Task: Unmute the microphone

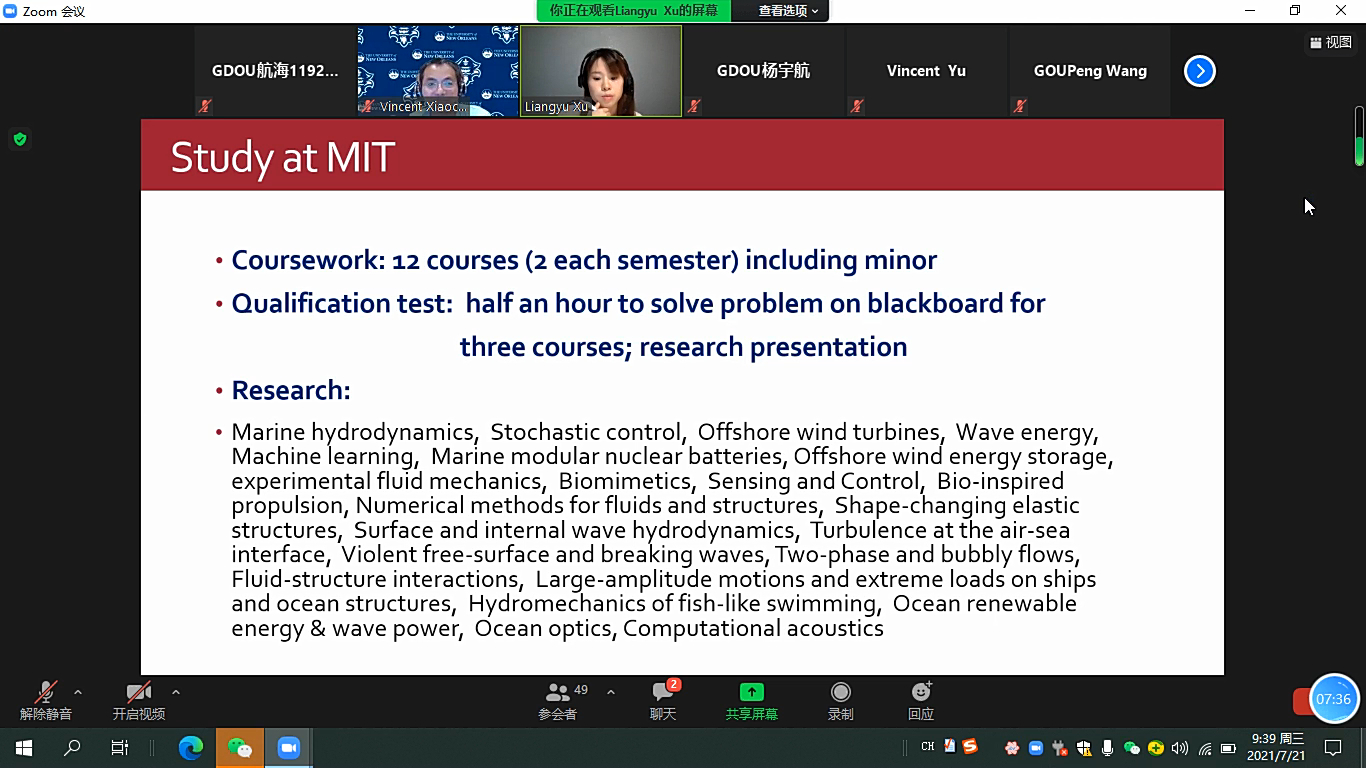Action: [x=45, y=693]
